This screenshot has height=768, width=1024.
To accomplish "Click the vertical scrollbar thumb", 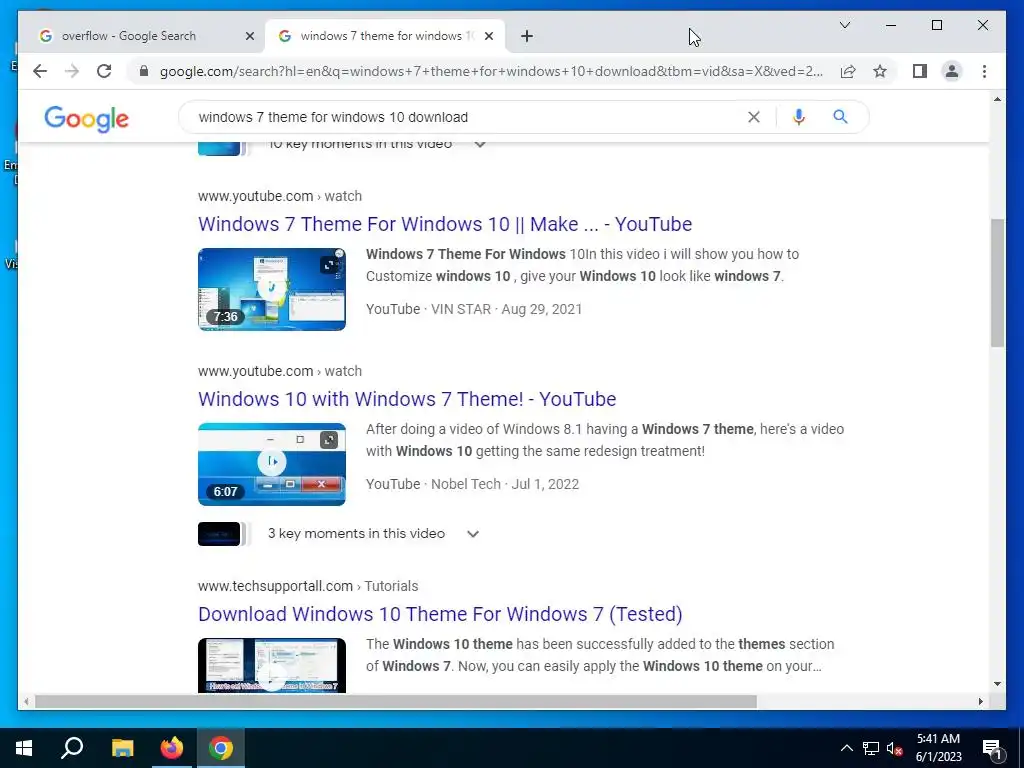I will 997,283.
